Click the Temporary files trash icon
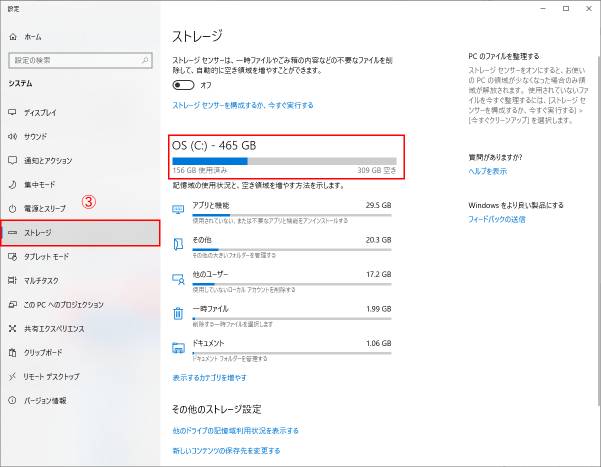601x467 pixels. click(178, 313)
